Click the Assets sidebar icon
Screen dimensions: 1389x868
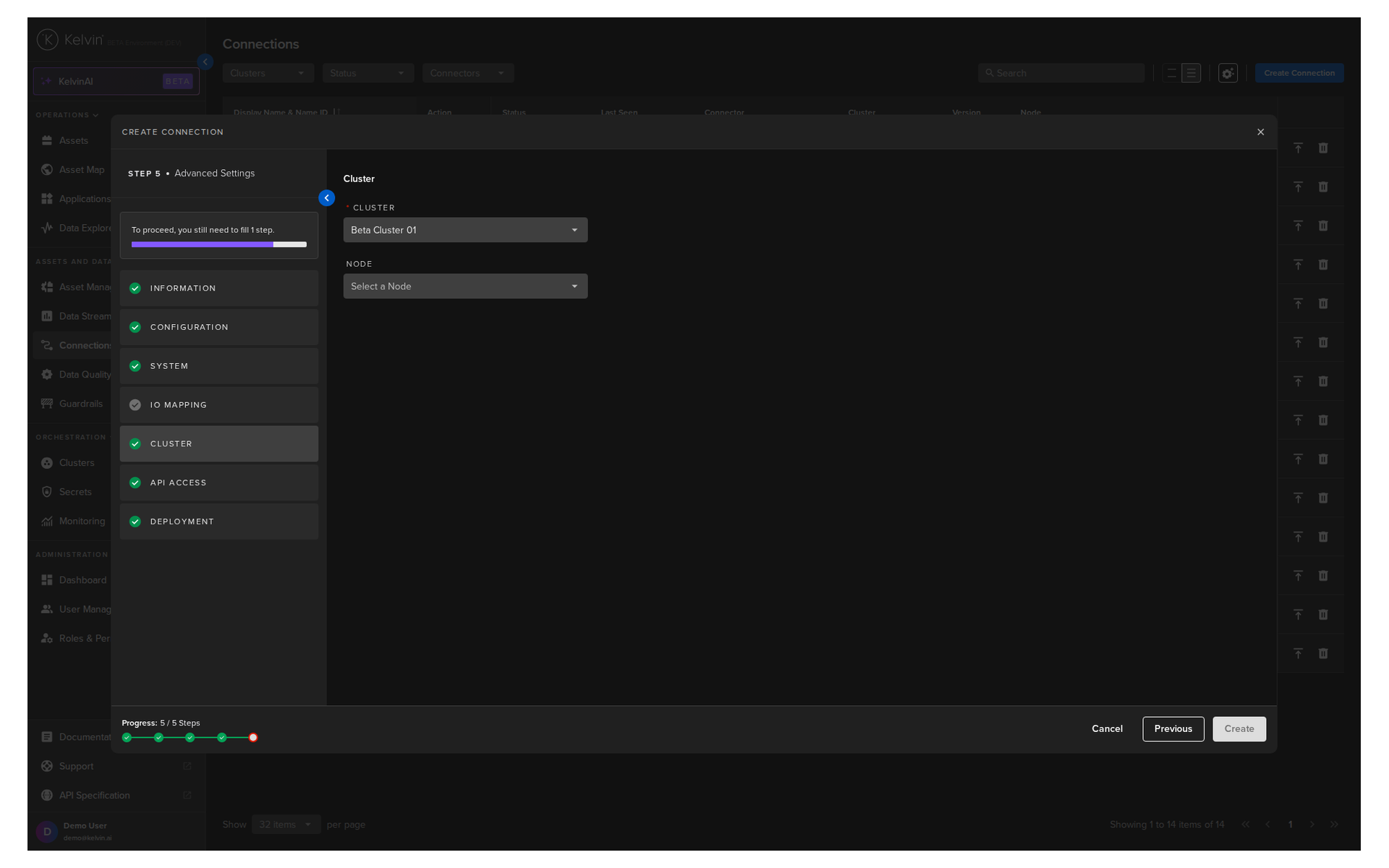click(x=47, y=140)
